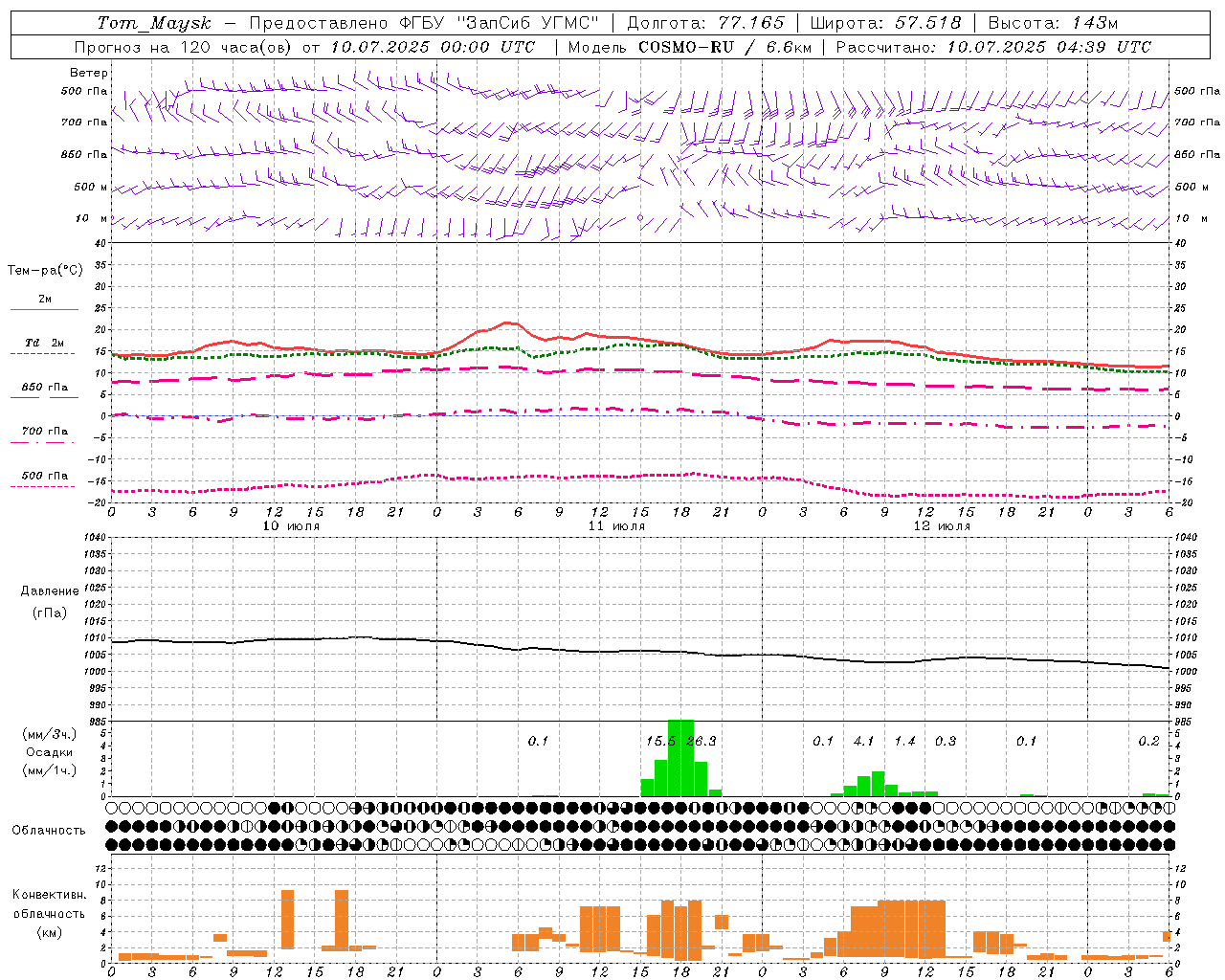The height and width of the screenshot is (980, 1225).
Task: Click computed time 10.07.2025 04:39 UTC
Action: coord(1049,47)
